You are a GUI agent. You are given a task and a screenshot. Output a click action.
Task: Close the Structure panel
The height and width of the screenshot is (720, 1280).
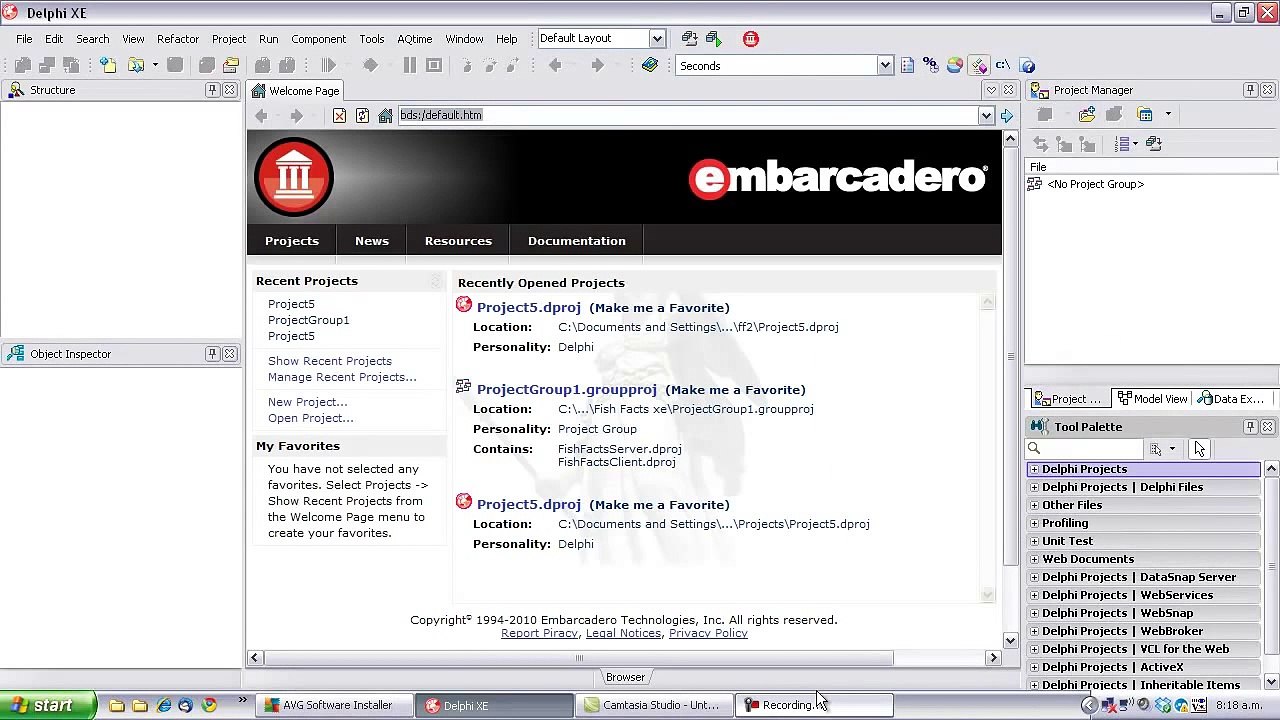tap(230, 90)
